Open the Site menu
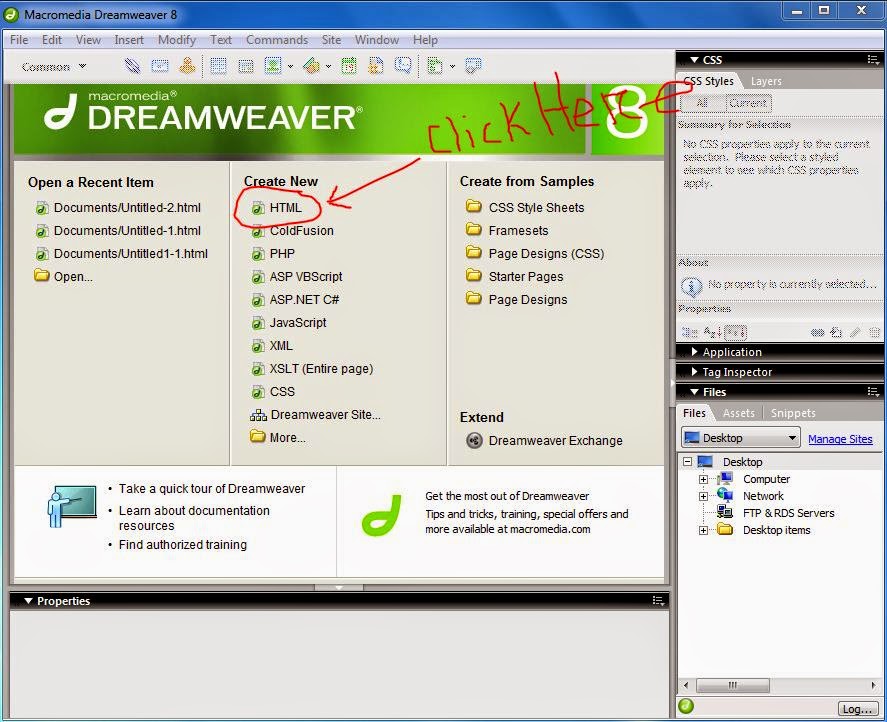Image resolution: width=887 pixels, height=722 pixels. [x=331, y=40]
